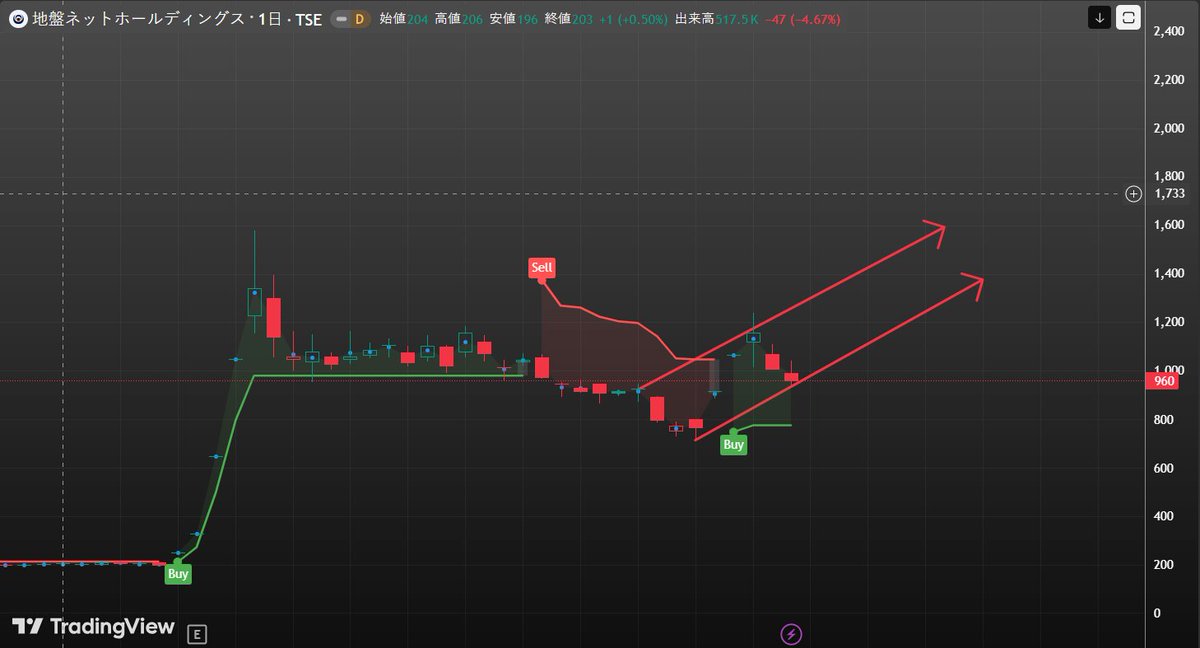Open the TradingView logo link
This screenshot has width=1200, height=648.
pos(93,626)
